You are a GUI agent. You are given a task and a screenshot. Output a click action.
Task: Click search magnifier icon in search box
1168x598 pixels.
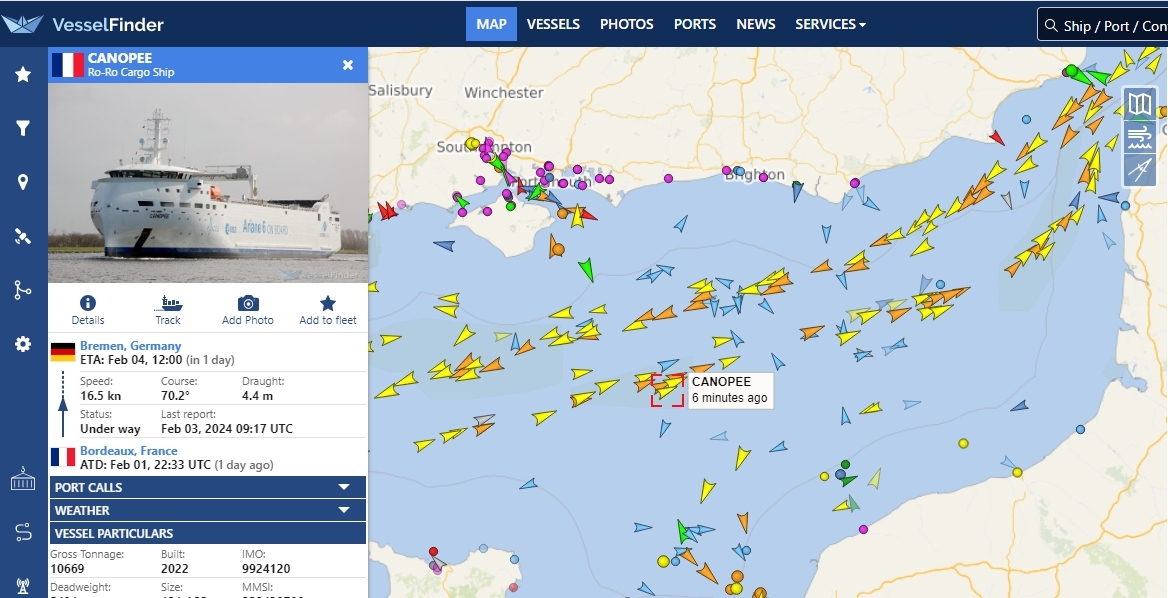coord(1051,25)
